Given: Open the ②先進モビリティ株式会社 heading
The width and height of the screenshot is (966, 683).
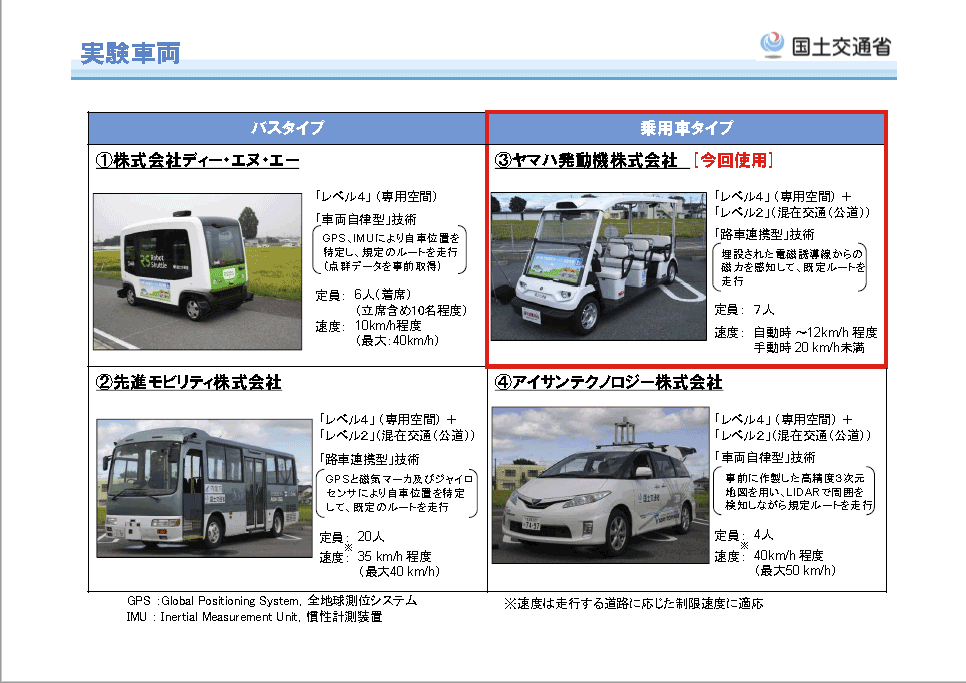Looking at the screenshot, I should tap(188, 382).
